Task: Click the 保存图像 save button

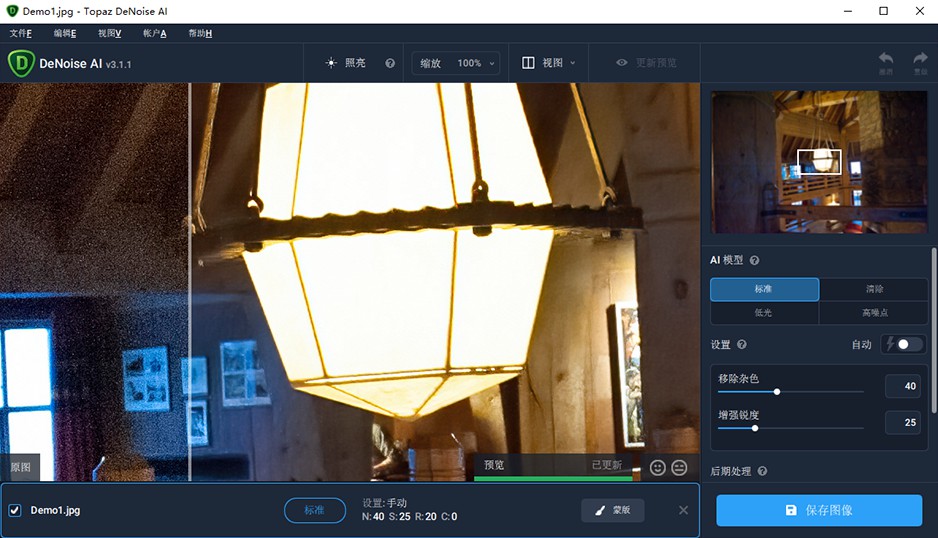Action: tap(819, 510)
